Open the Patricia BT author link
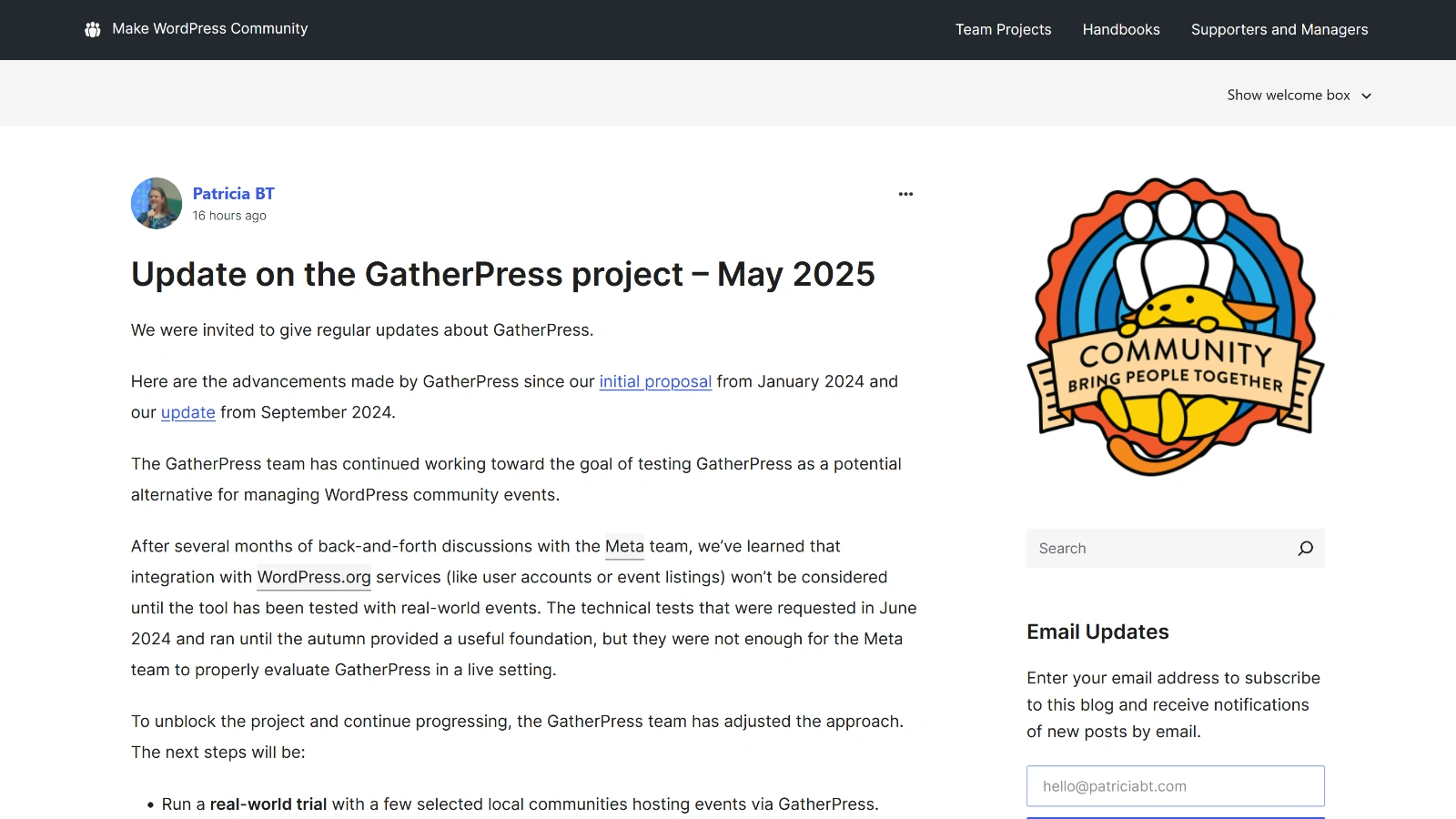 233,194
